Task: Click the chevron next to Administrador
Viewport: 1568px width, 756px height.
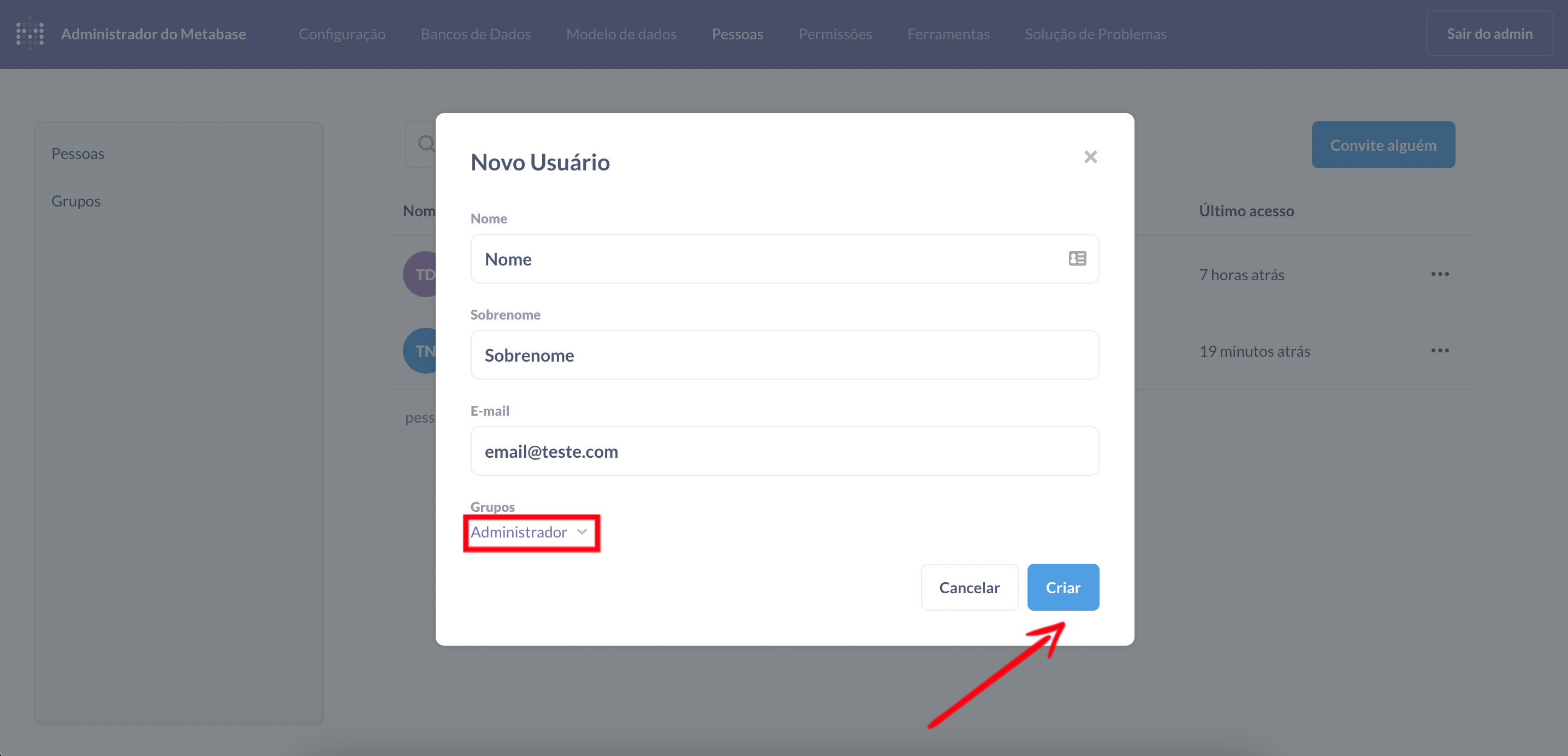Action: pos(582,532)
